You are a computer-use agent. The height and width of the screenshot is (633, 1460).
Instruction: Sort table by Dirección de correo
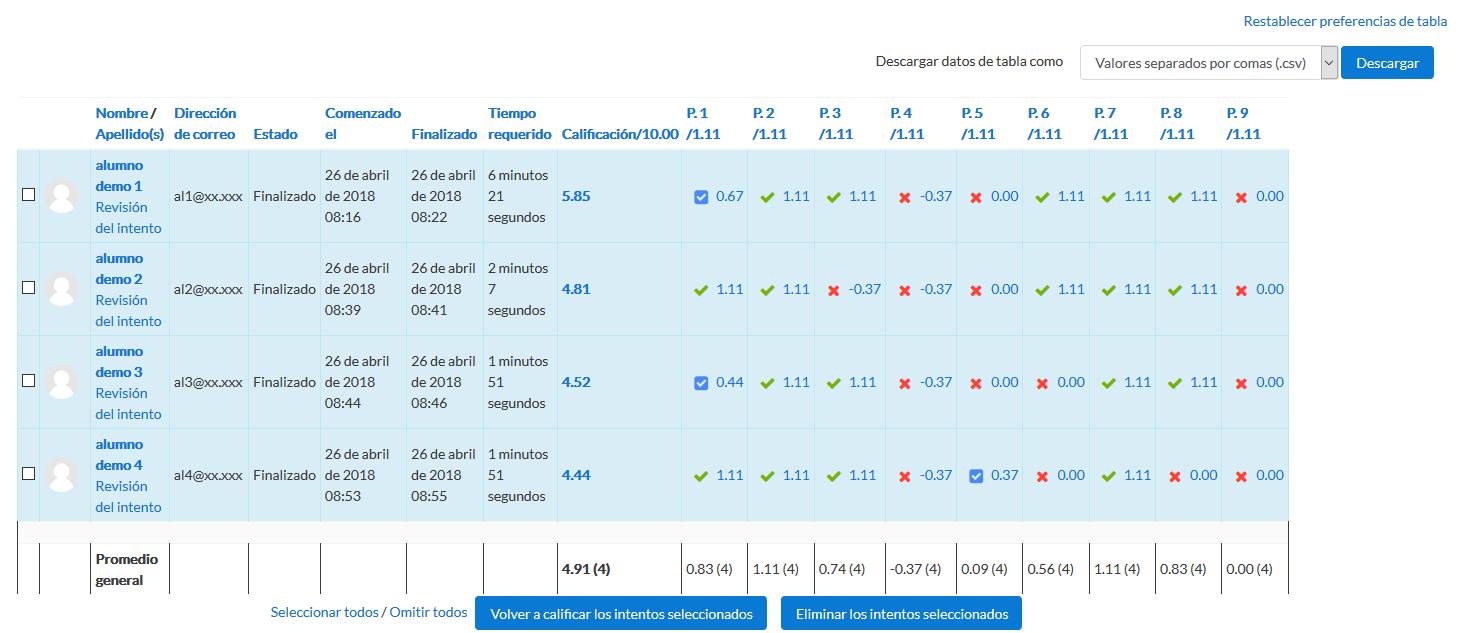point(205,123)
